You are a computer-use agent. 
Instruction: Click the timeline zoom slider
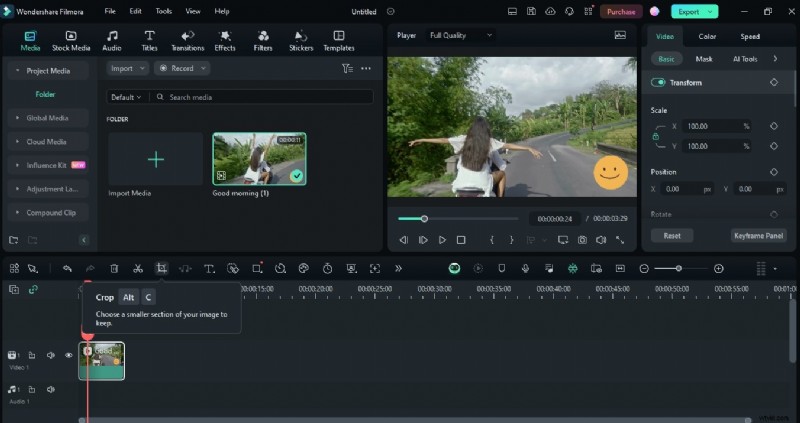[x=680, y=268]
